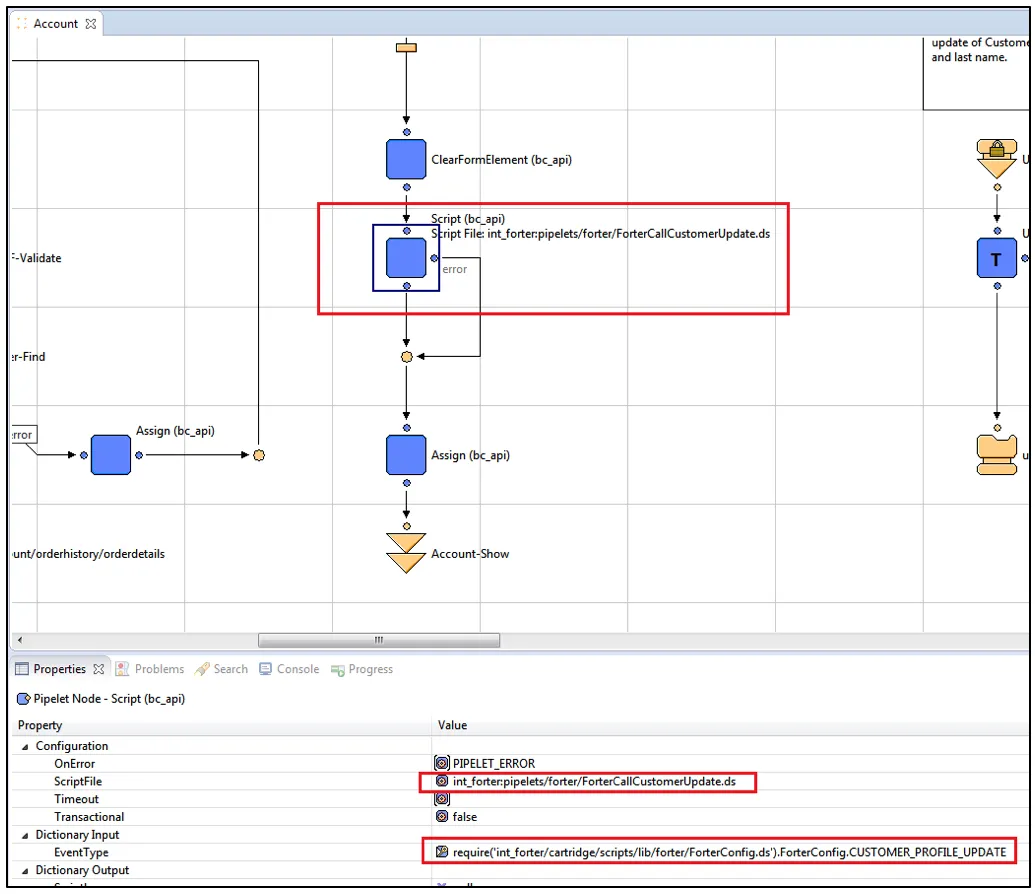
Task: Click the Pipelet Node header icon
Action: pos(24,699)
